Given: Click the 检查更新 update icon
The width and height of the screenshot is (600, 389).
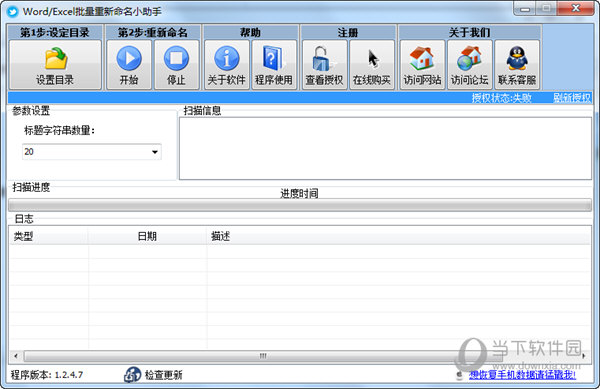Looking at the screenshot, I should pyautogui.click(x=132, y=374).
